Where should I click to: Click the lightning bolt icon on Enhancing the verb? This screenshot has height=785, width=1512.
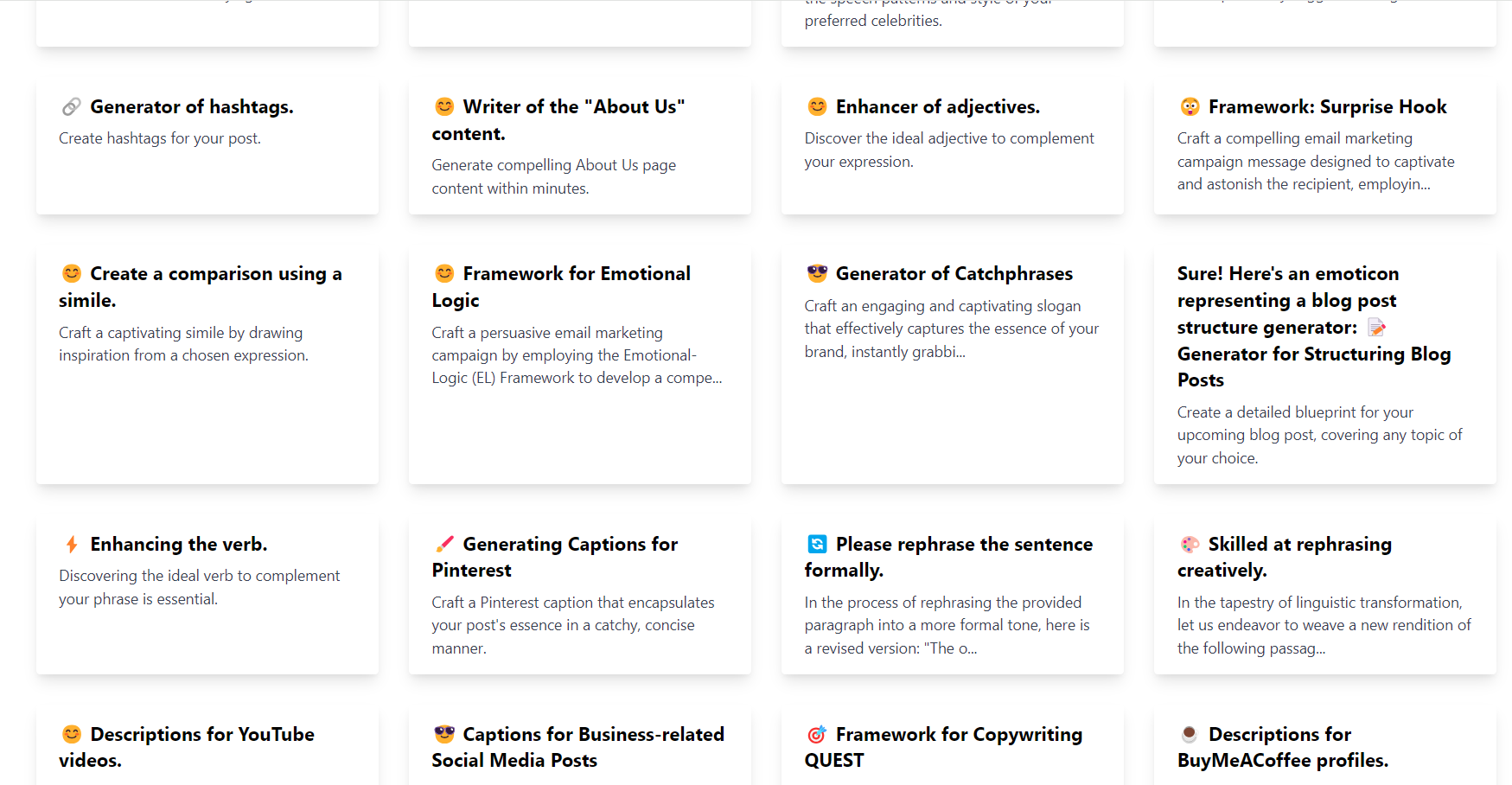(x=72, y=544)
